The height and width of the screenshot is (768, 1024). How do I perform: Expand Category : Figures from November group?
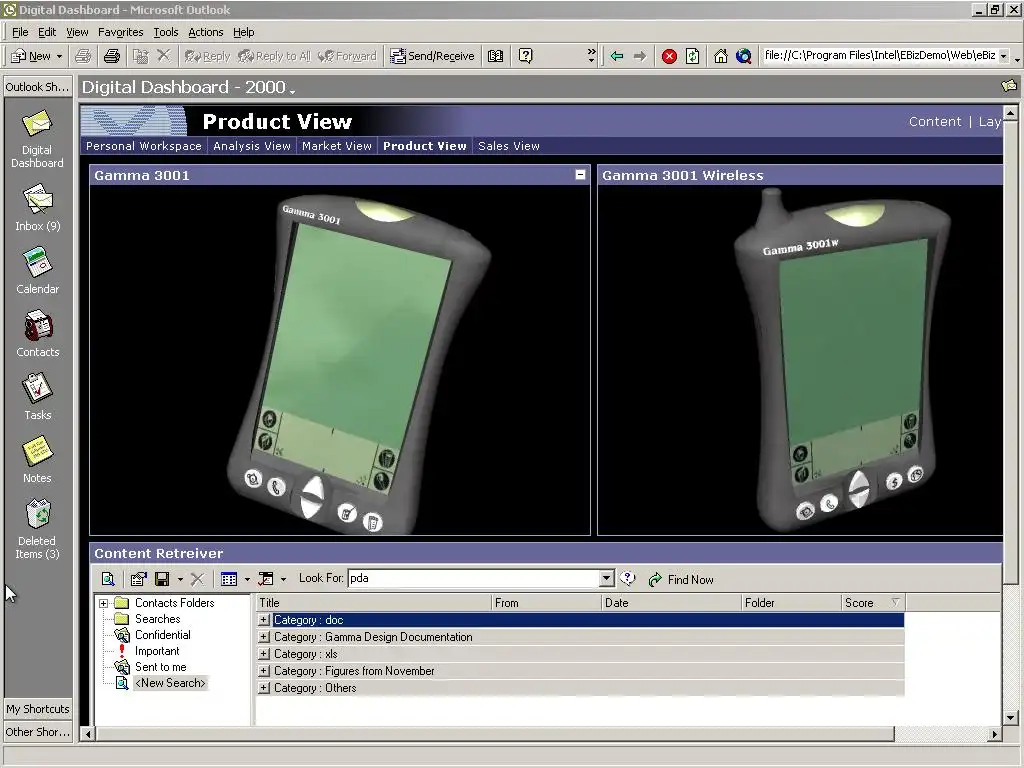pyautogui.click(x=264, y=671)
